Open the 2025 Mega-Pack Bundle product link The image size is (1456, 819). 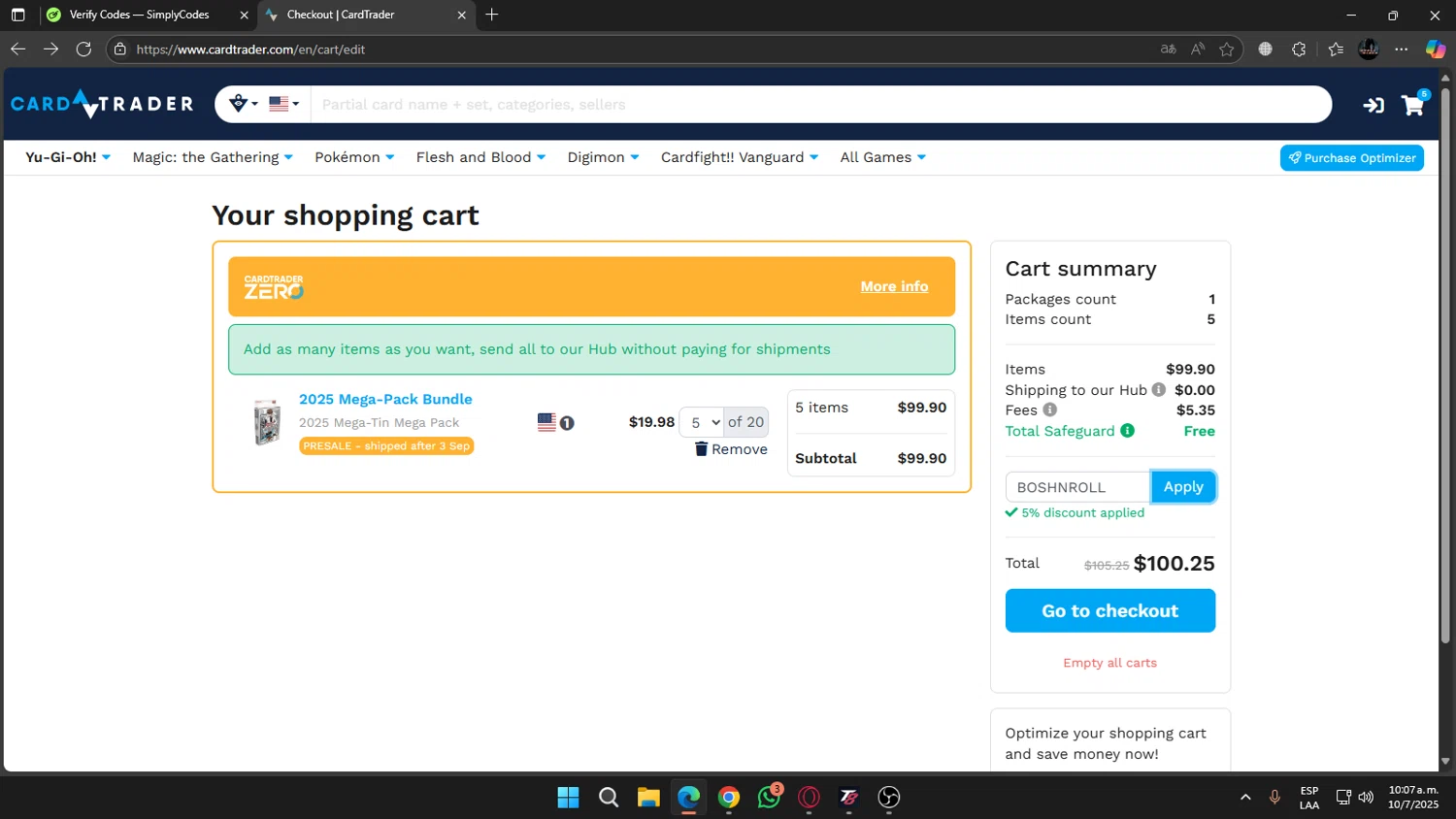(x=385, y=399)
